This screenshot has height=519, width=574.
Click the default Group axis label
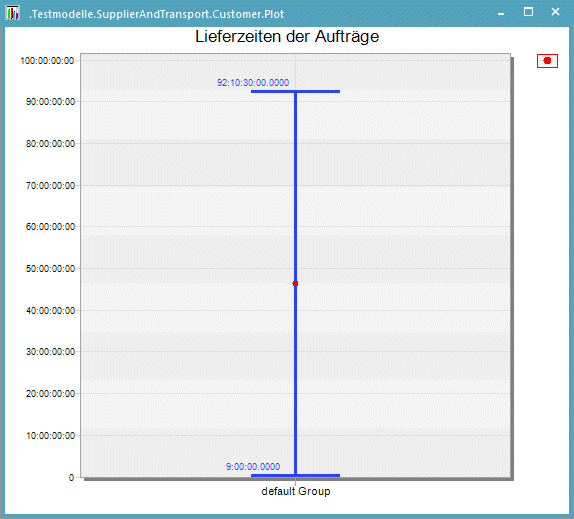coord(296,491)
